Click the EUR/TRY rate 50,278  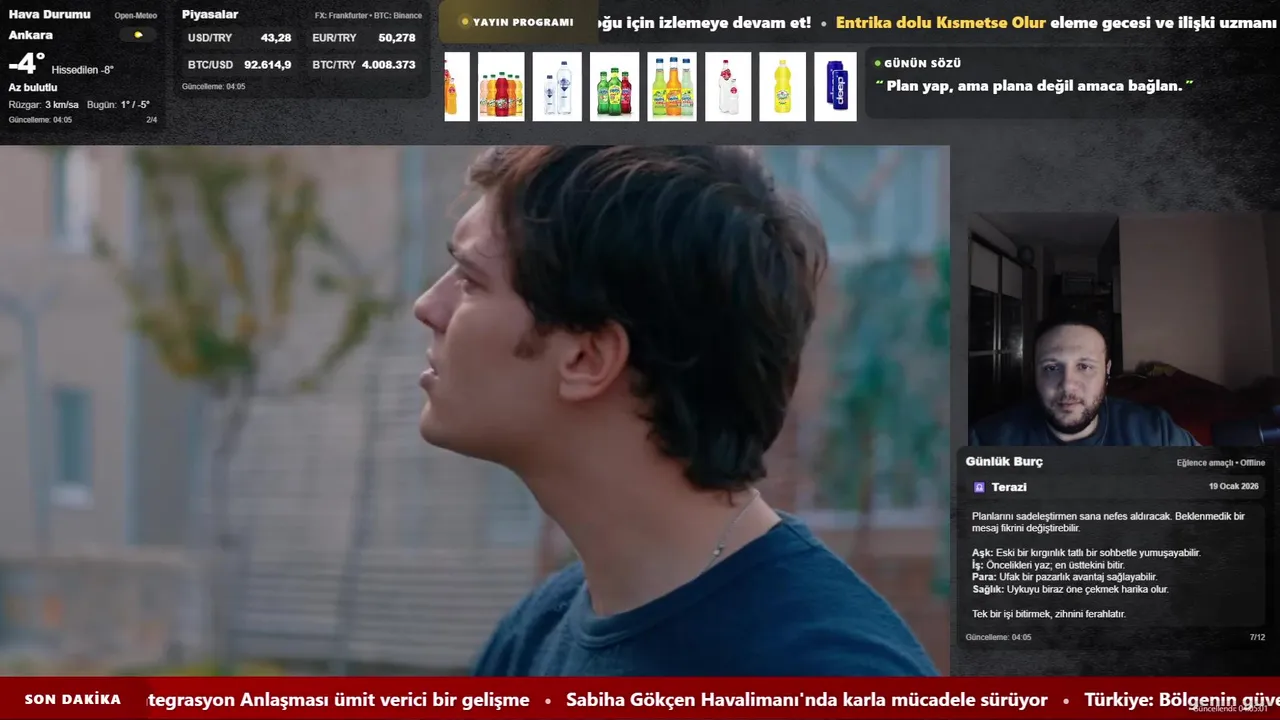point(397,38)
